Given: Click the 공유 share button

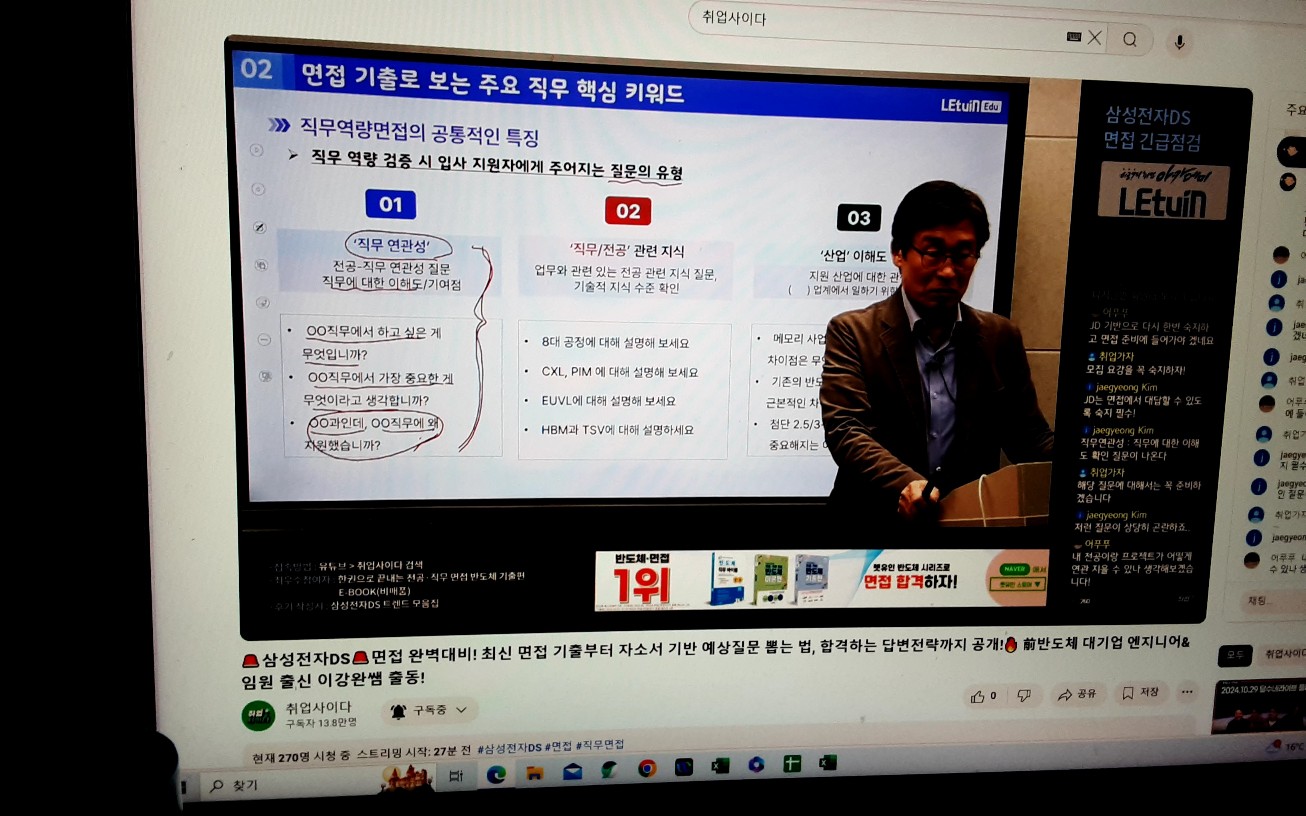Looking at the screenshot, I should click(x=1076, y=694).
